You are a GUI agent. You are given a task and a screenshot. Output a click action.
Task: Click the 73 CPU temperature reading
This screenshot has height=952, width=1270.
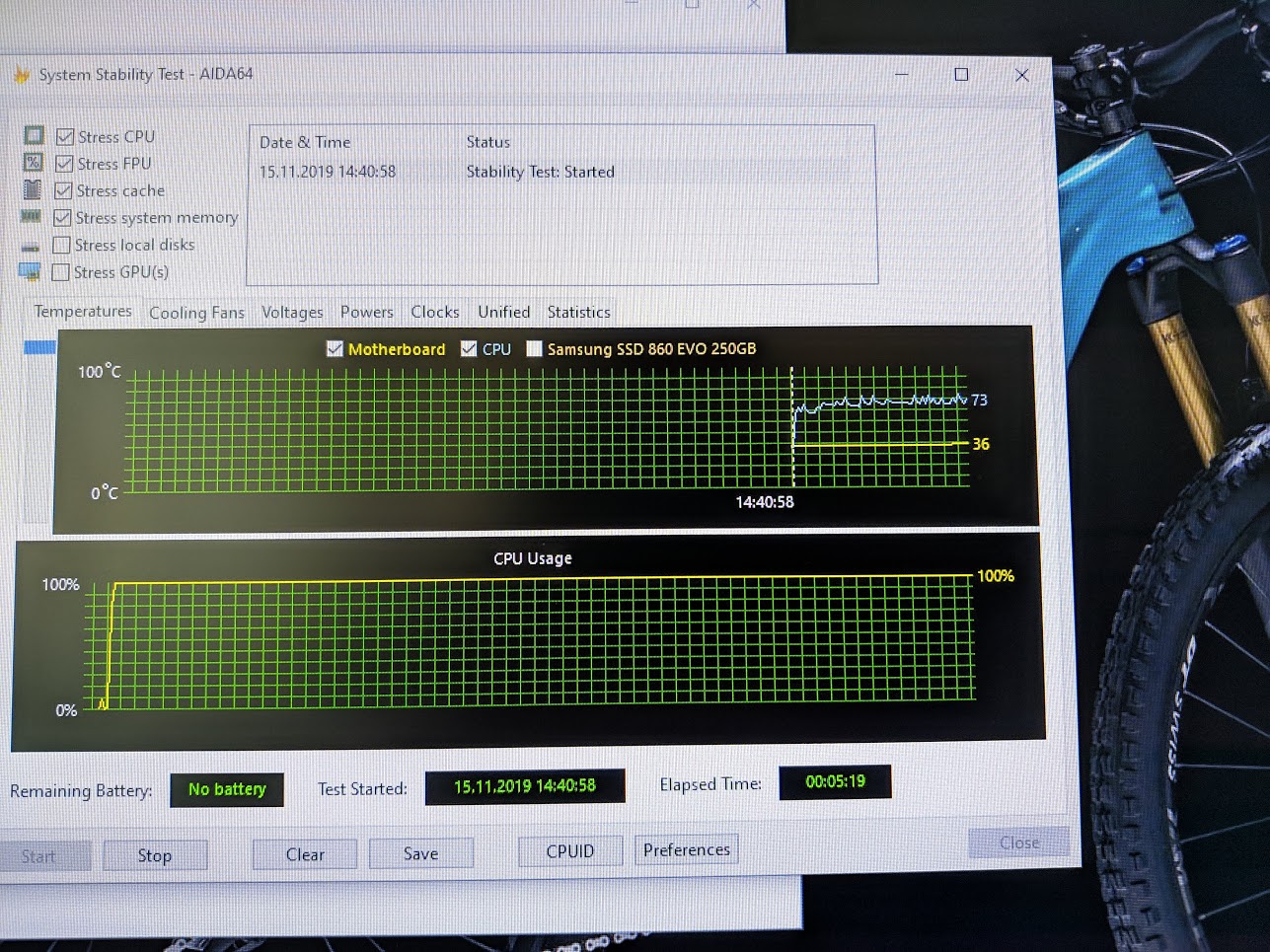[x=979, y=400]
